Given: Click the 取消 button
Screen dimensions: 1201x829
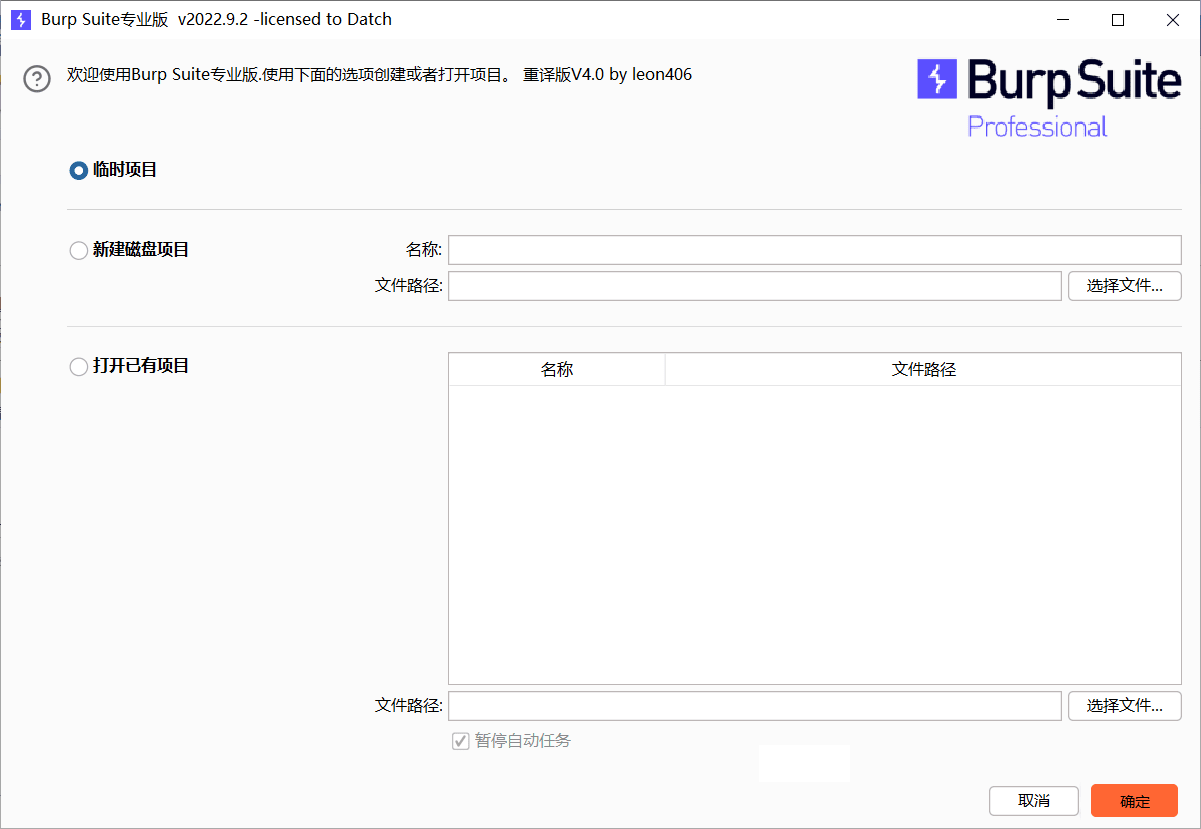Looking at the screenshot, I should coord(1034,801).
